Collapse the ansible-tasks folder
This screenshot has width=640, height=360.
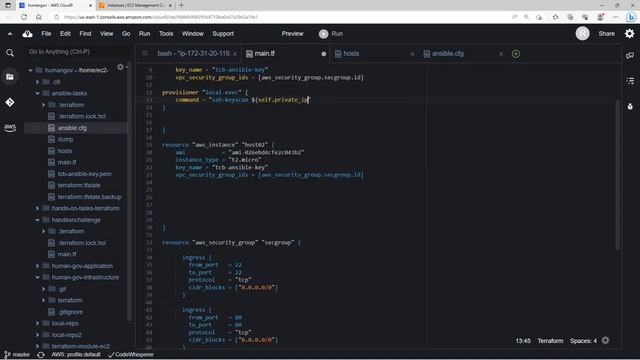click(x=38, y=93)
